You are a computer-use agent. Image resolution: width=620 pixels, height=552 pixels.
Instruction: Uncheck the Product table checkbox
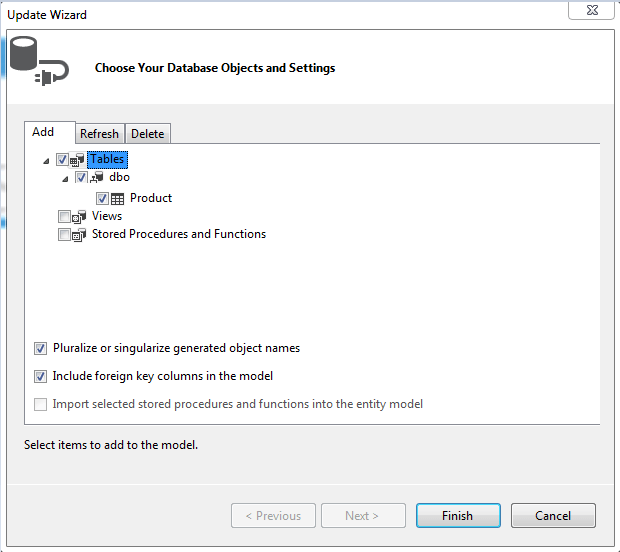[x=102, y=198]
